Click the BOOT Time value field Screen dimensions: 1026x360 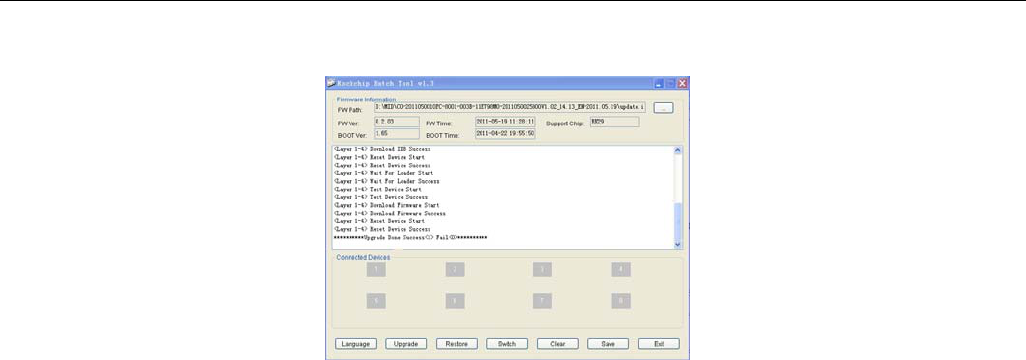tap(505, 134)
